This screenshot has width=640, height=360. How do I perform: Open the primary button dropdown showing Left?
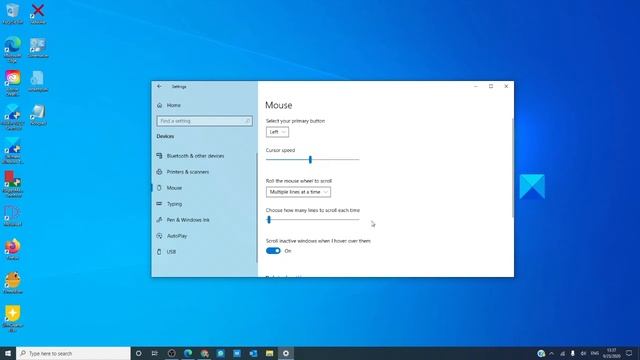pos(277,132)
